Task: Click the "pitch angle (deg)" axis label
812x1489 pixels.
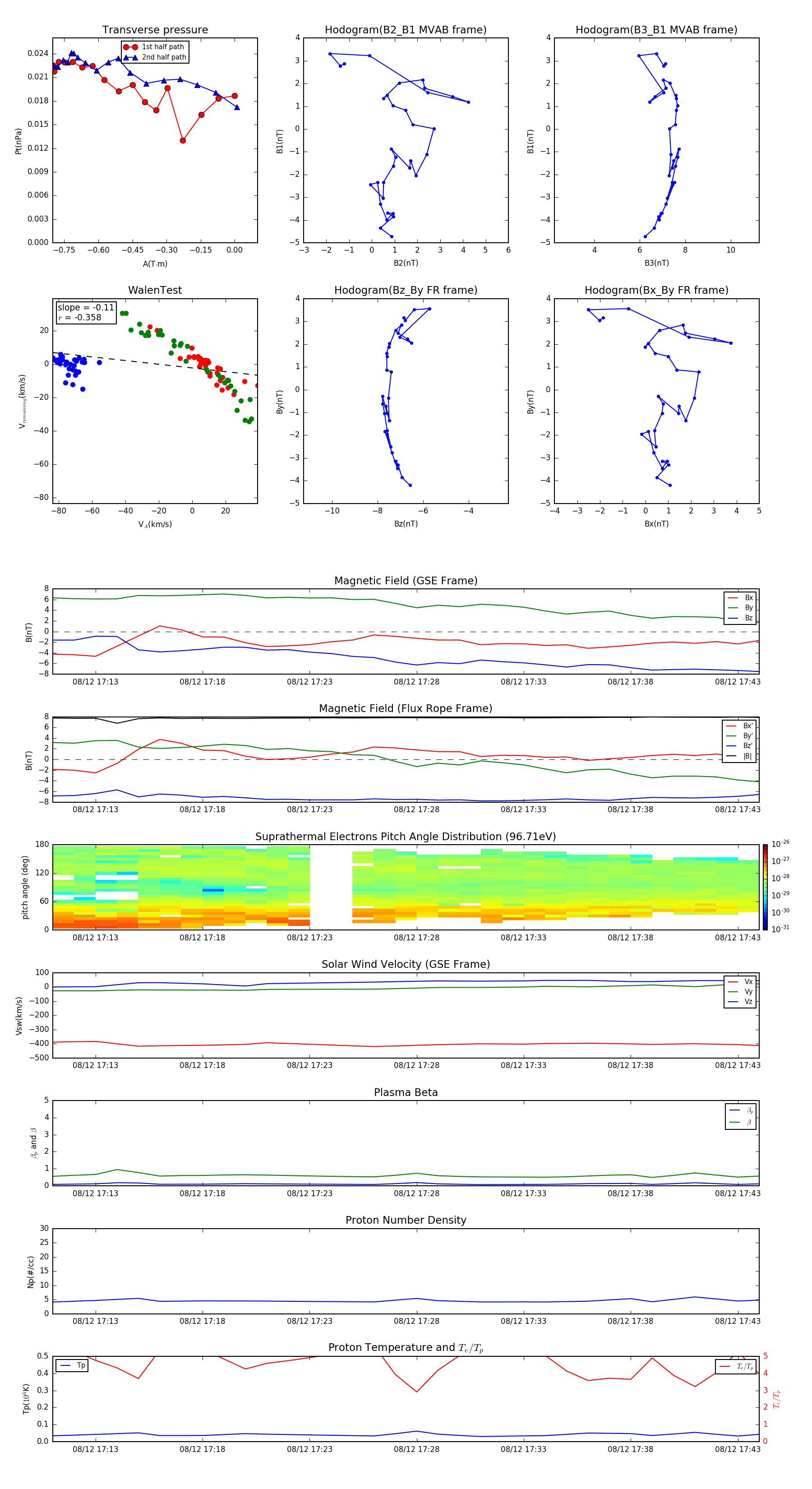Action: pyautogui.click(x=25, y=887)
